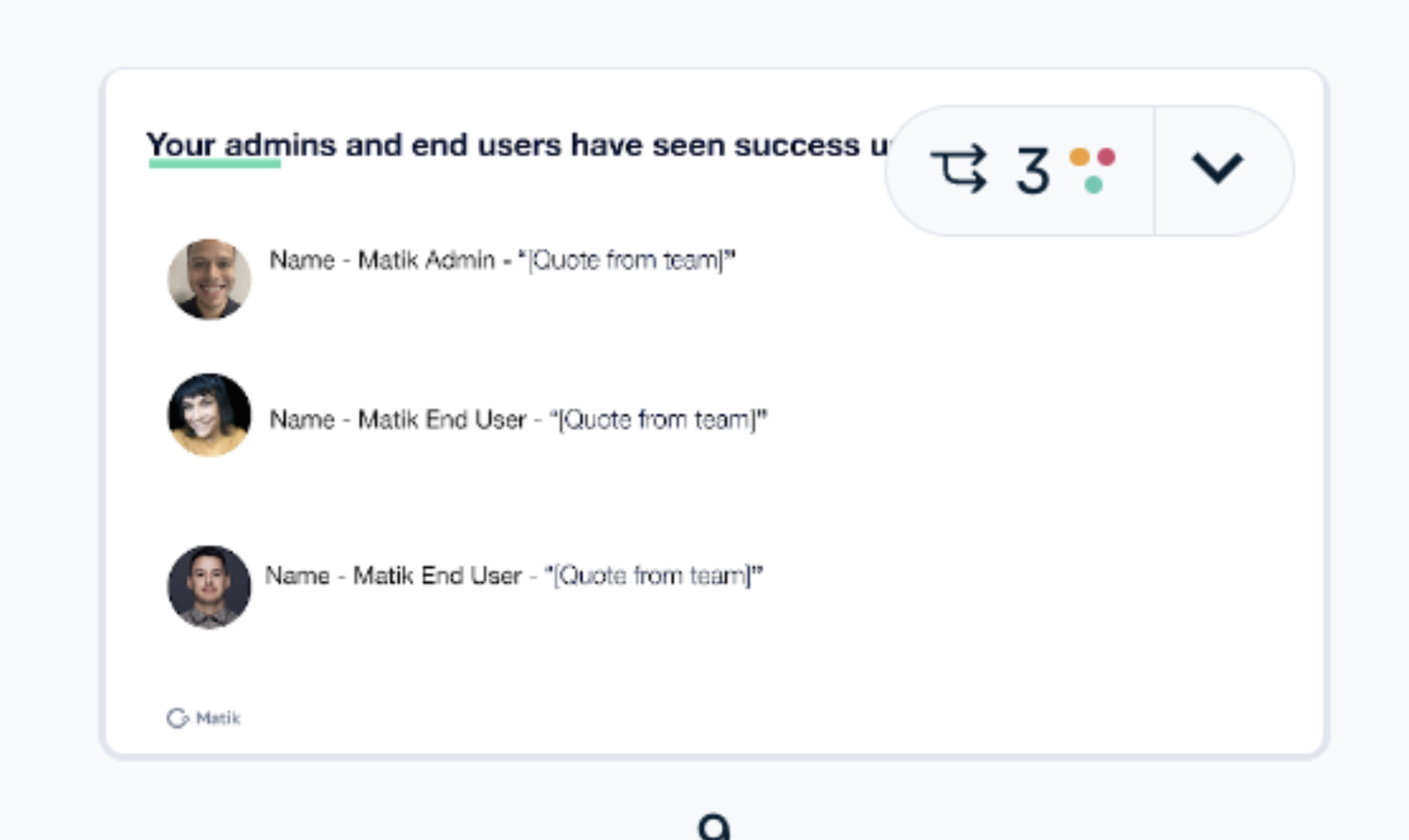Click the loop arrows icon in the badge
1409x840 pixels.
coord(959,169)
